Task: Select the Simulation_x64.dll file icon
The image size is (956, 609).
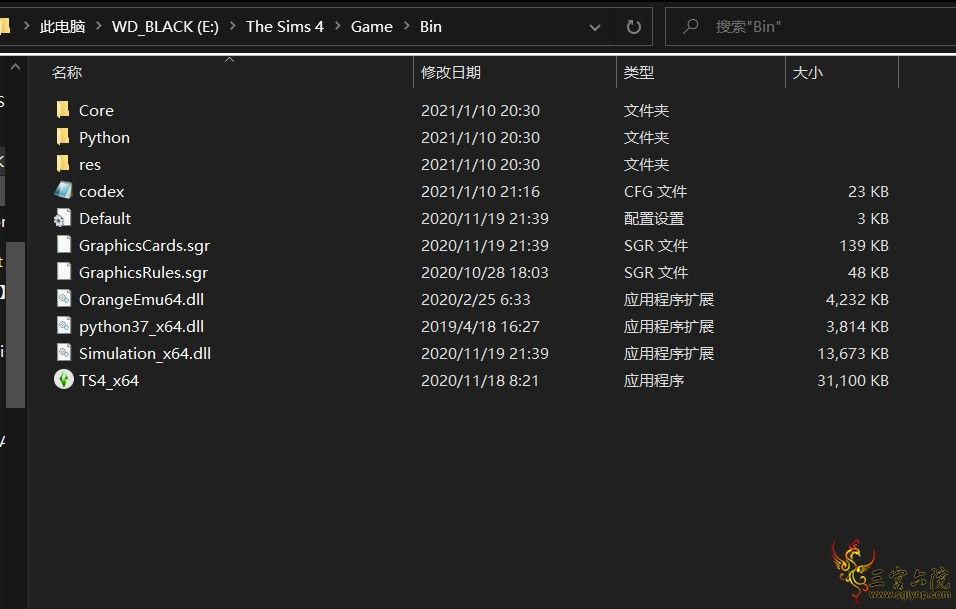Action: click(63, 352)
